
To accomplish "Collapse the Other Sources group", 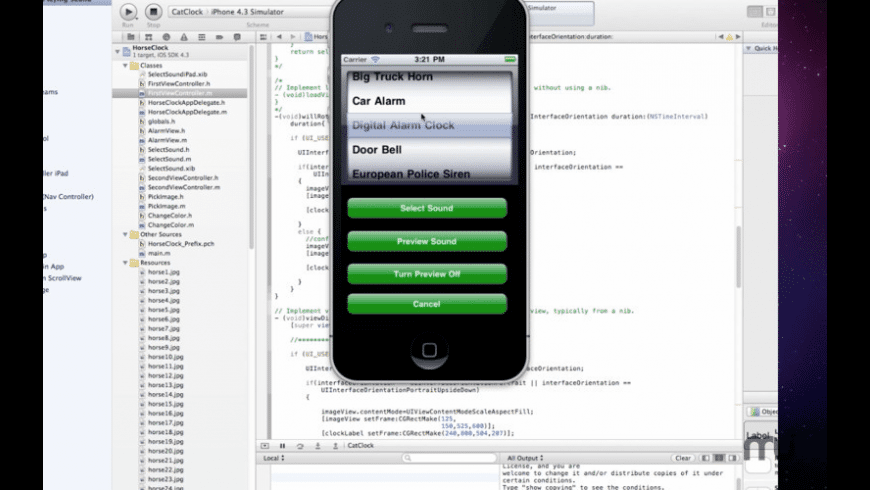I will click(125, 234).
